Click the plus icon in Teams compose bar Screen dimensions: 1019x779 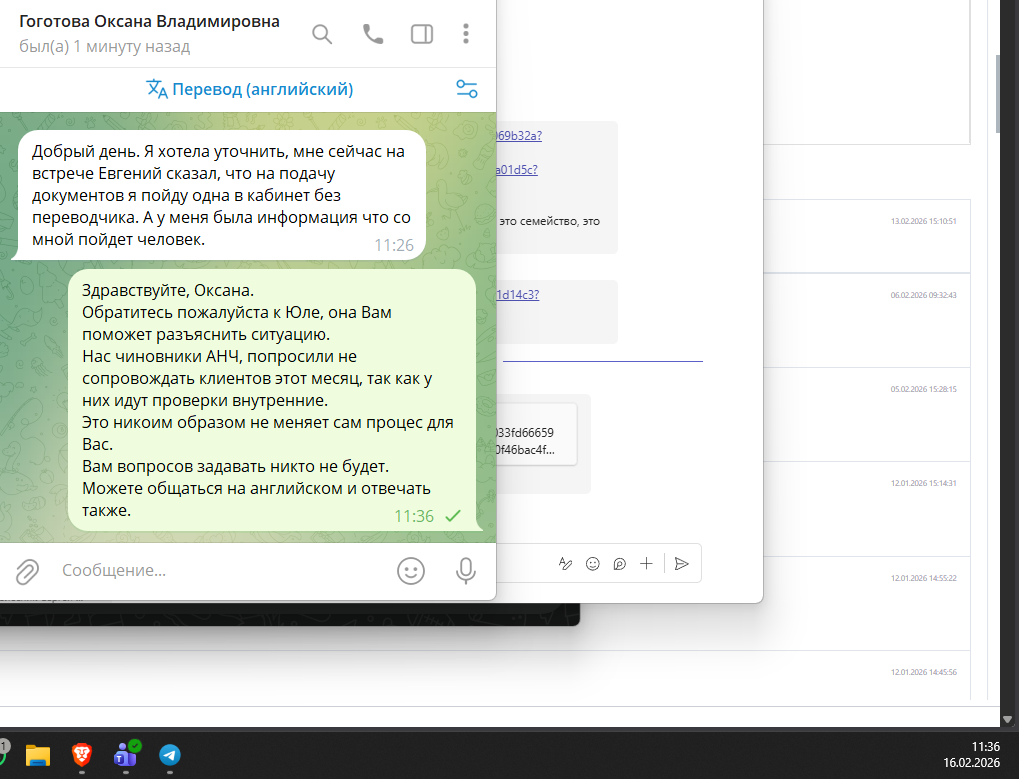pos(646,564)
